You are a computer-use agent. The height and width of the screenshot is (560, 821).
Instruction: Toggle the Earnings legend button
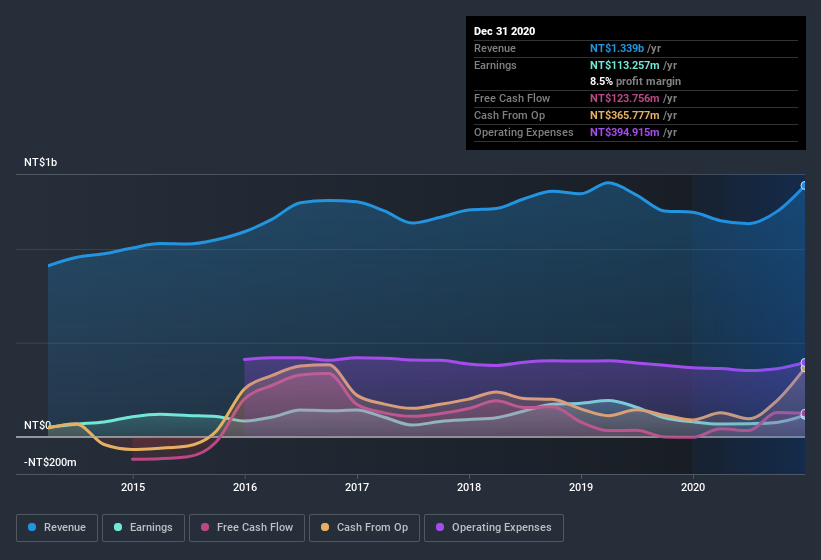(144, 527)
